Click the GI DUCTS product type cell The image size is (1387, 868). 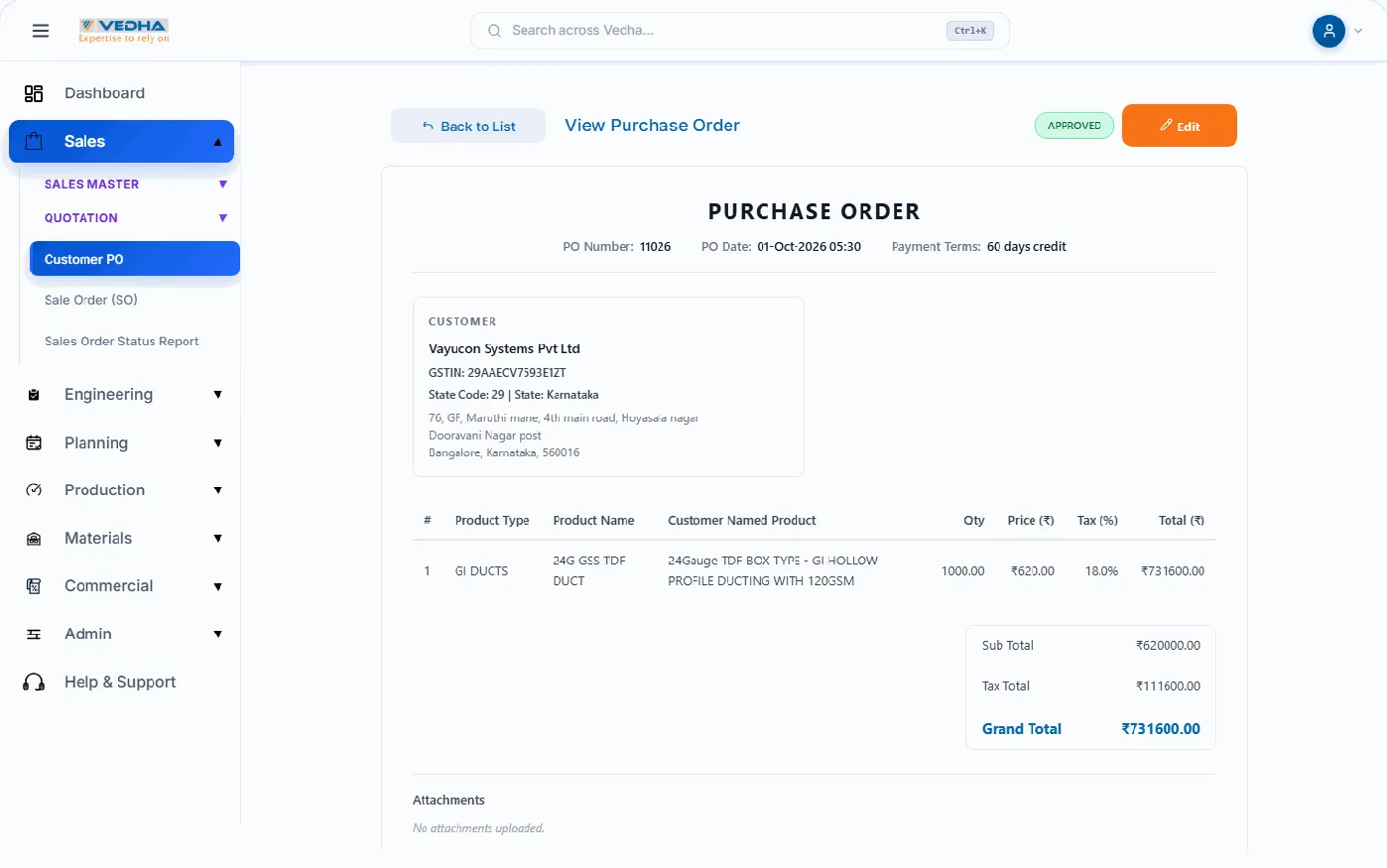coord(481,571)
